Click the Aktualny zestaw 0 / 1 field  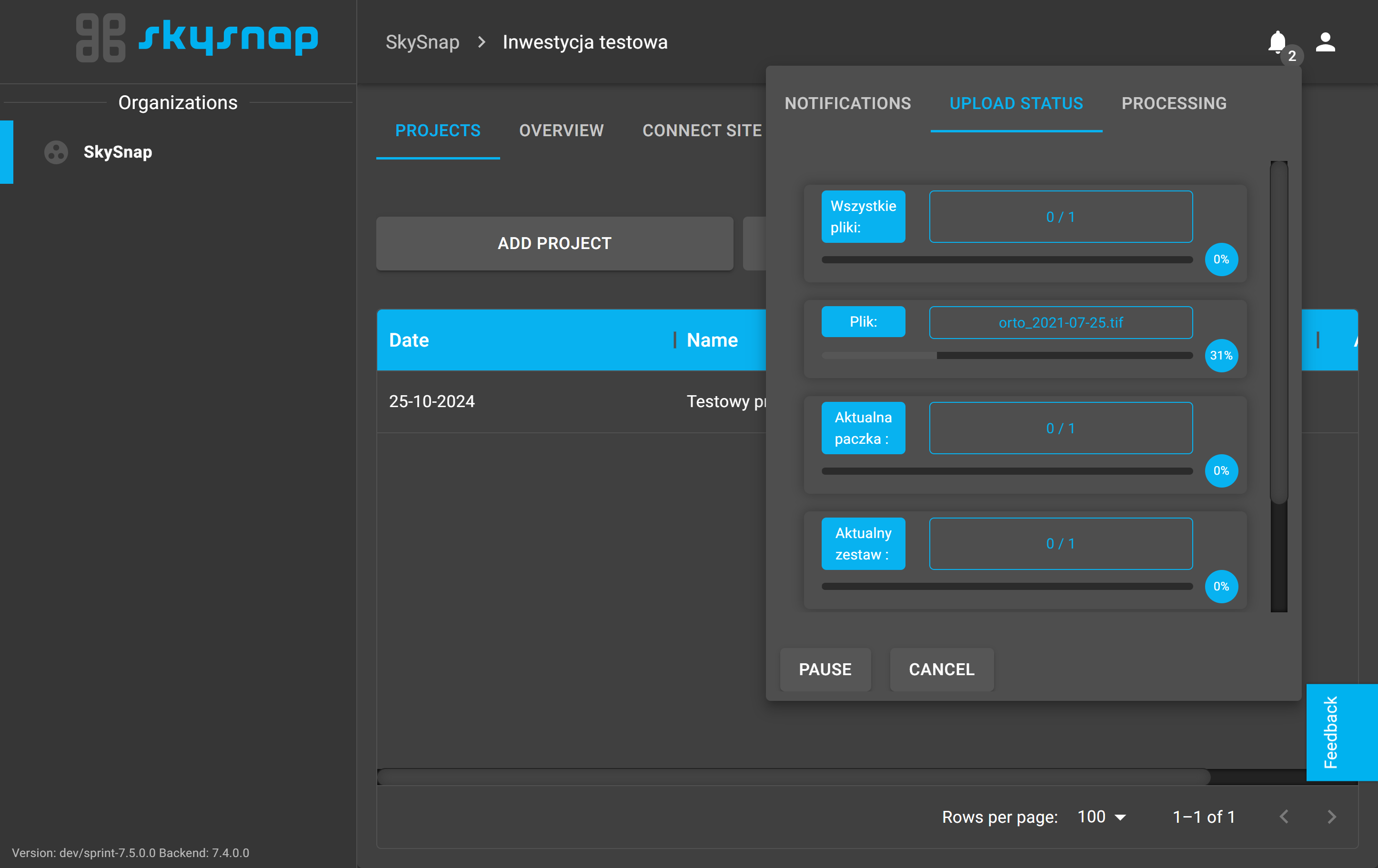tap(1060, 544)
